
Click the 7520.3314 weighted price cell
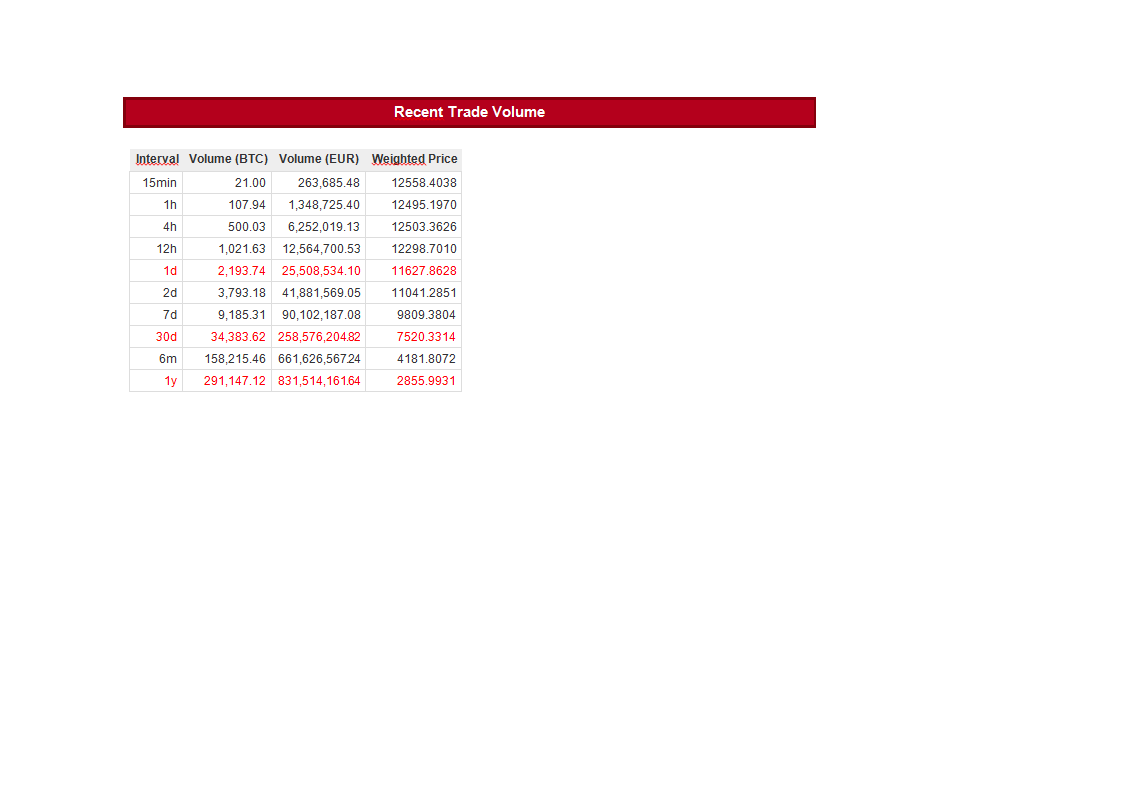click(428, 336)
